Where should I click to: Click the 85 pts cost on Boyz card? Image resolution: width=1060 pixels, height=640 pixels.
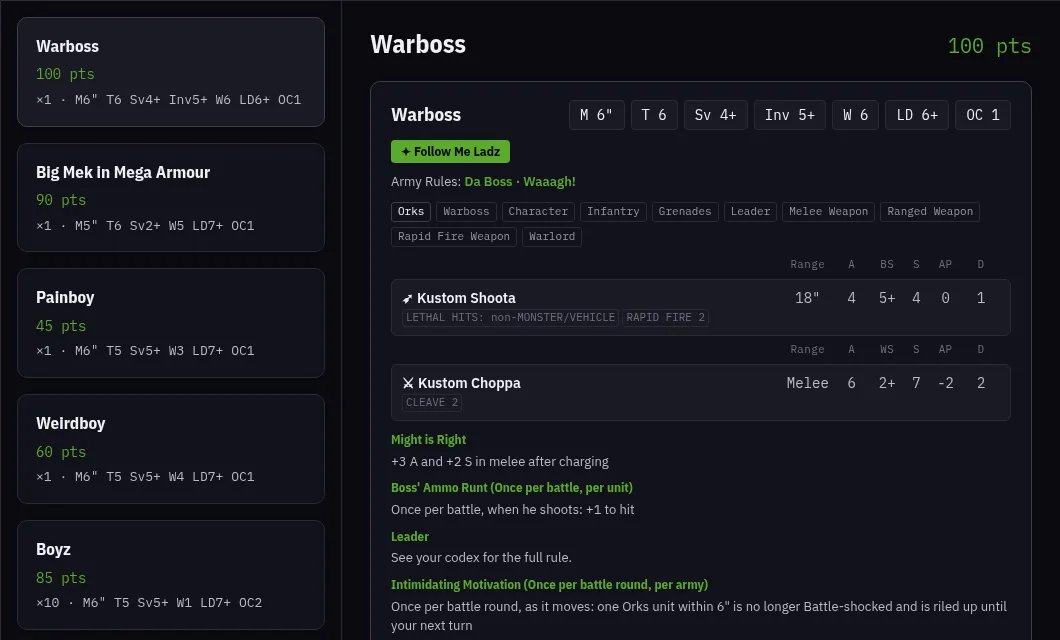61,578
